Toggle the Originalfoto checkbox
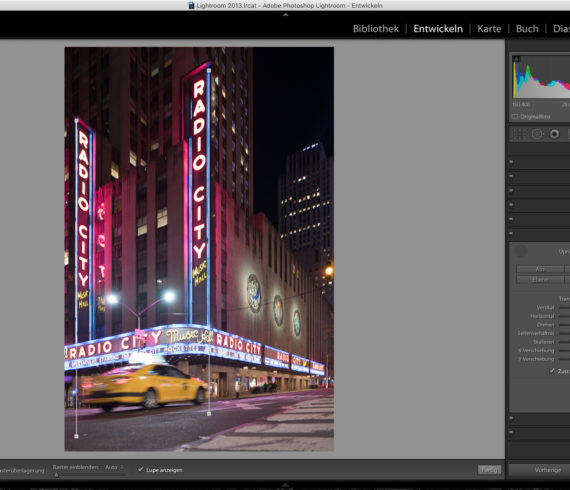Viewport: 570px width, 490px height. (x=515, y=116)
